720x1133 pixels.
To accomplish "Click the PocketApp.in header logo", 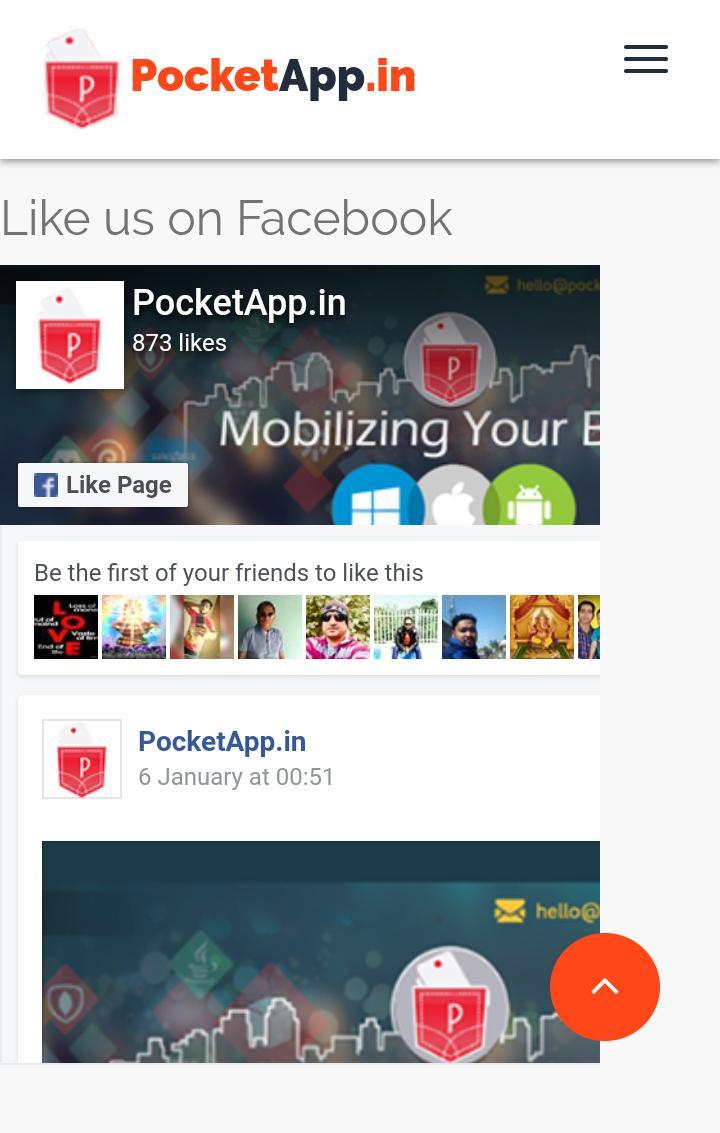I will (x=230, y=78).
